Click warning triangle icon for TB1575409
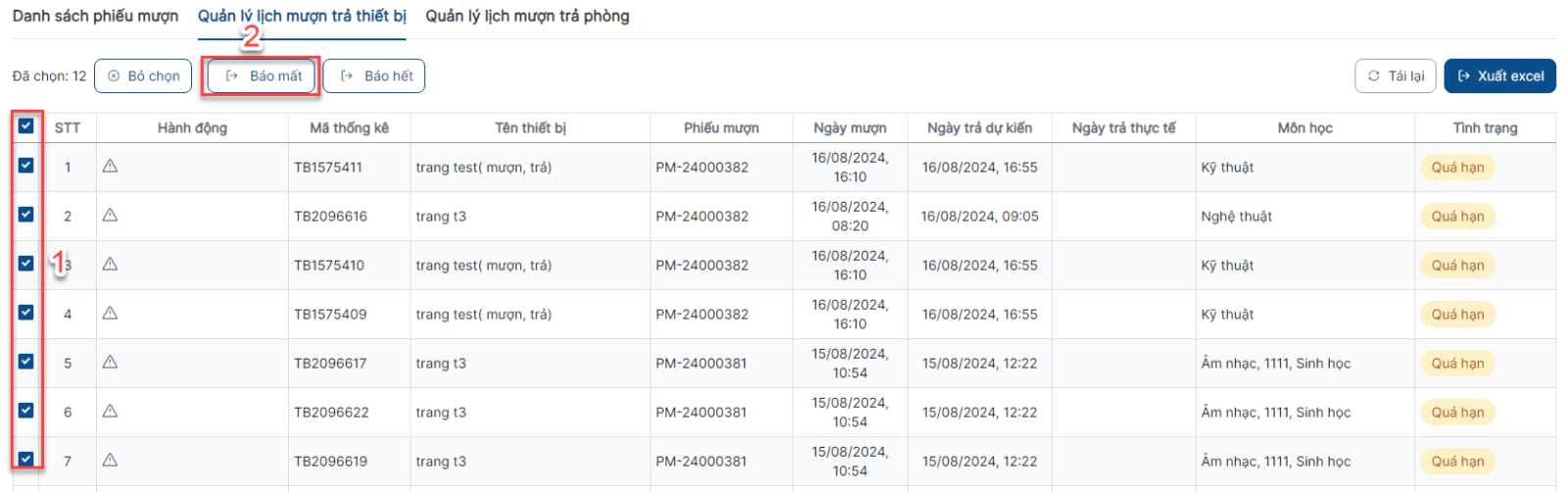The image size is (1568, 492). [110, 314]
